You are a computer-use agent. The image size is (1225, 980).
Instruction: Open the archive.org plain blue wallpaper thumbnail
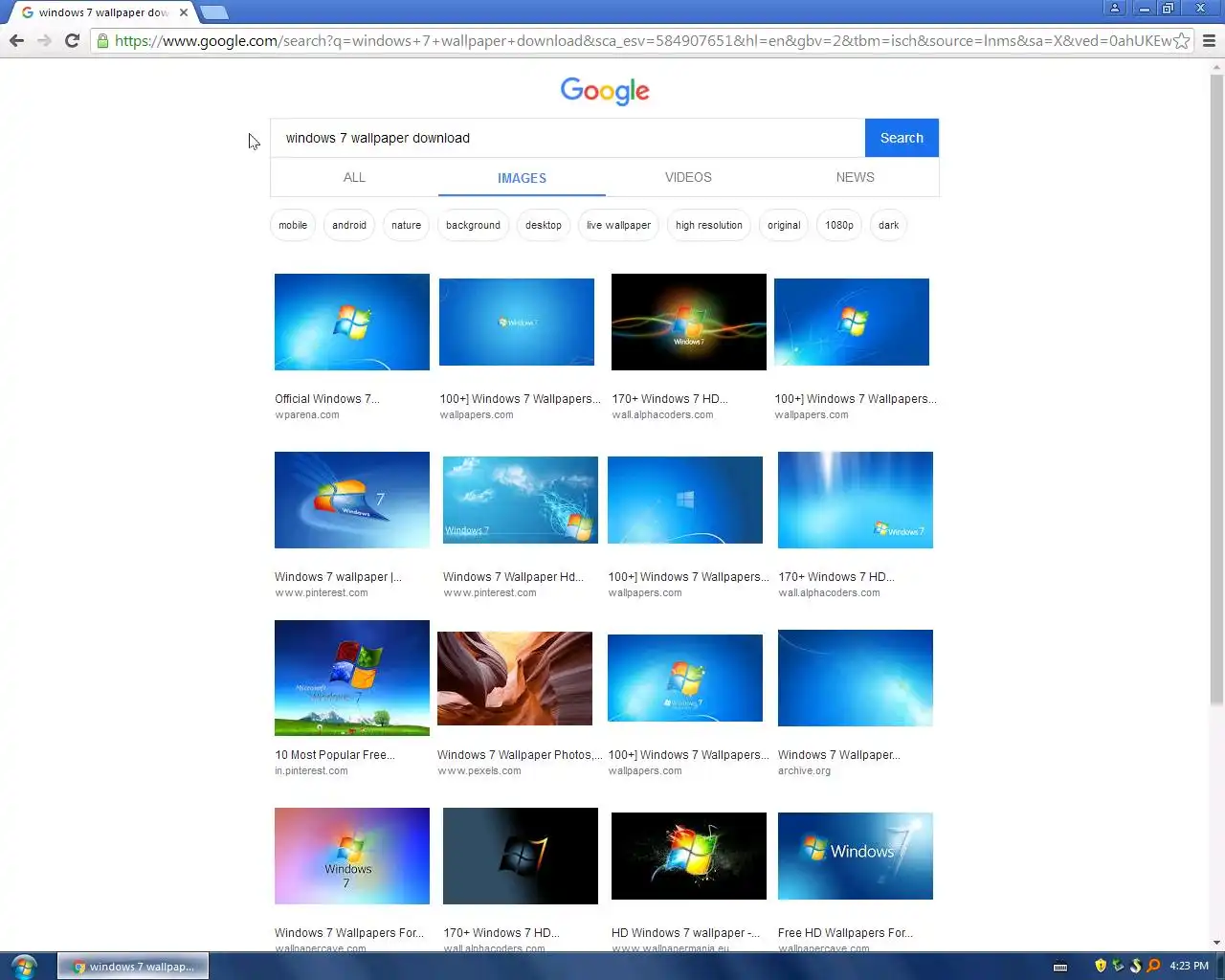tap(856, 678)
